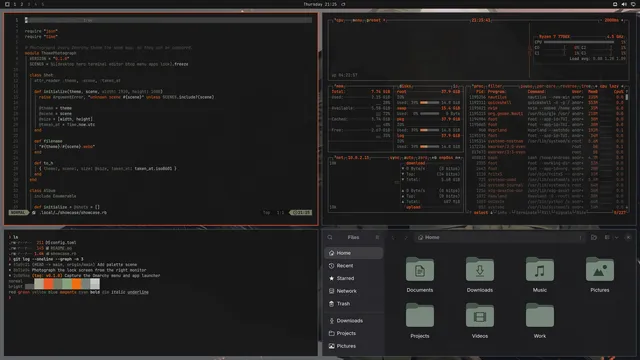Select Recent in the Files sidebar

point(353,266)
